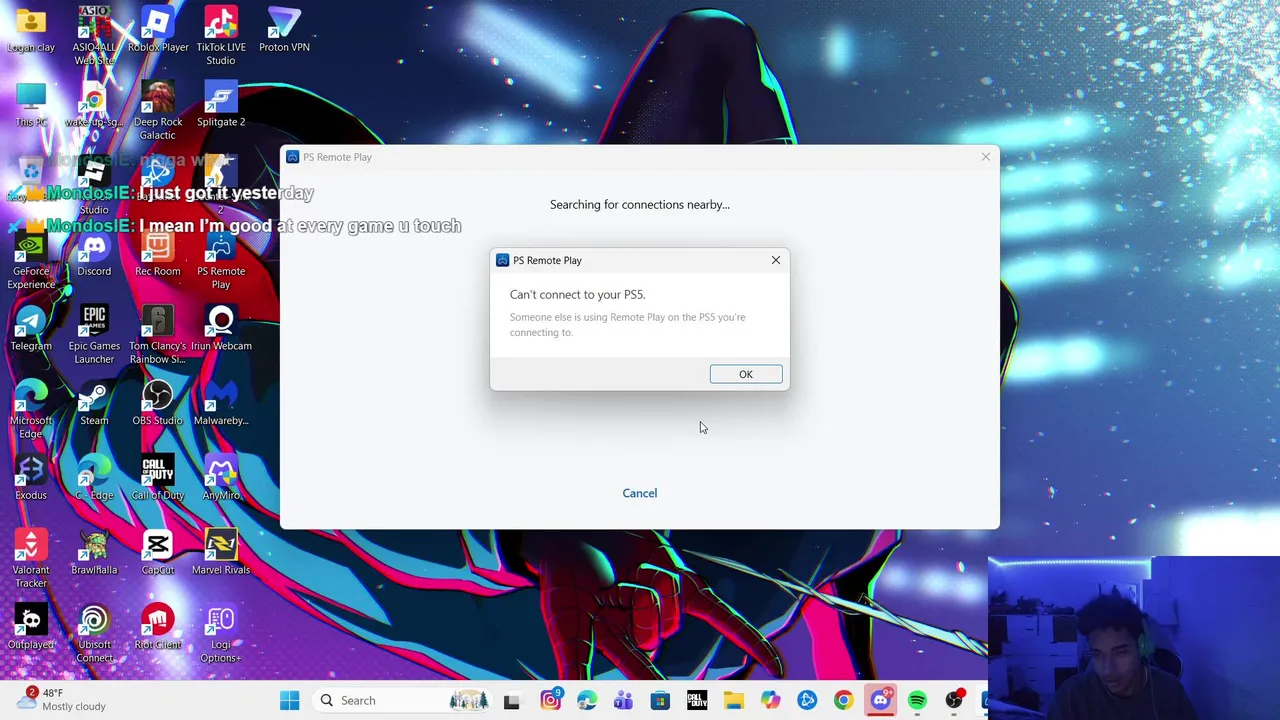Select the Malwarebytes desktop icon

pyautogui.click(x=221, y=404)
